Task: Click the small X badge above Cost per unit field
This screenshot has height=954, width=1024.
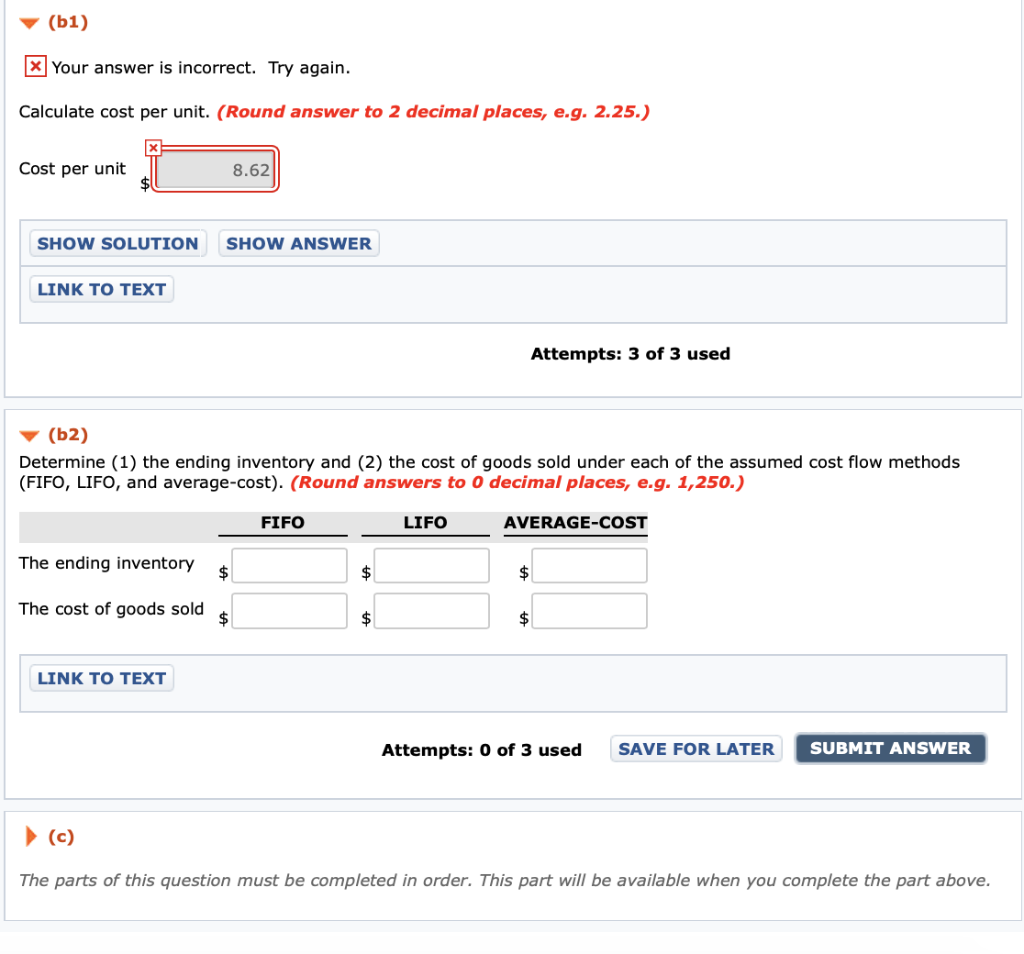Action: pos(152,146)
